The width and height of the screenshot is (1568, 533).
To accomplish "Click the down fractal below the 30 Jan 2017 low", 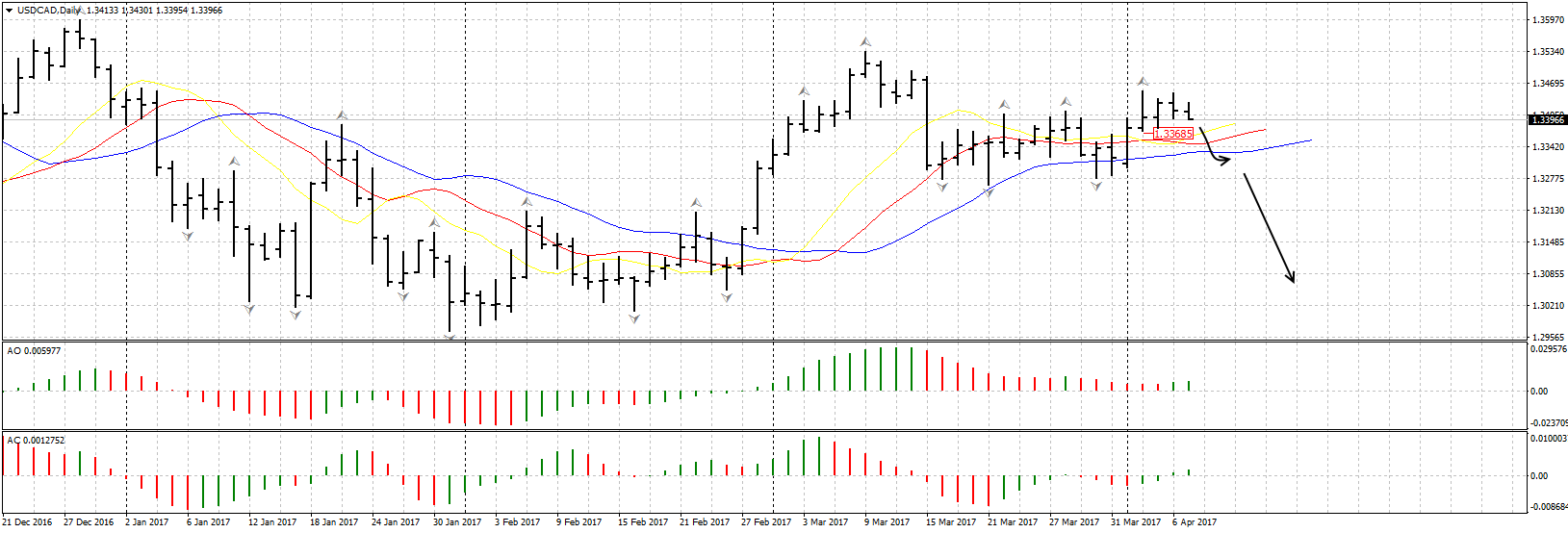I will 450,336.
